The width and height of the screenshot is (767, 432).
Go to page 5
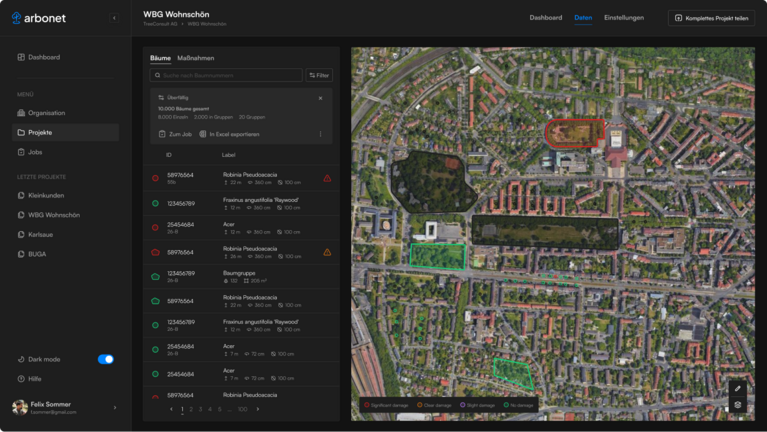coord(220,409)
